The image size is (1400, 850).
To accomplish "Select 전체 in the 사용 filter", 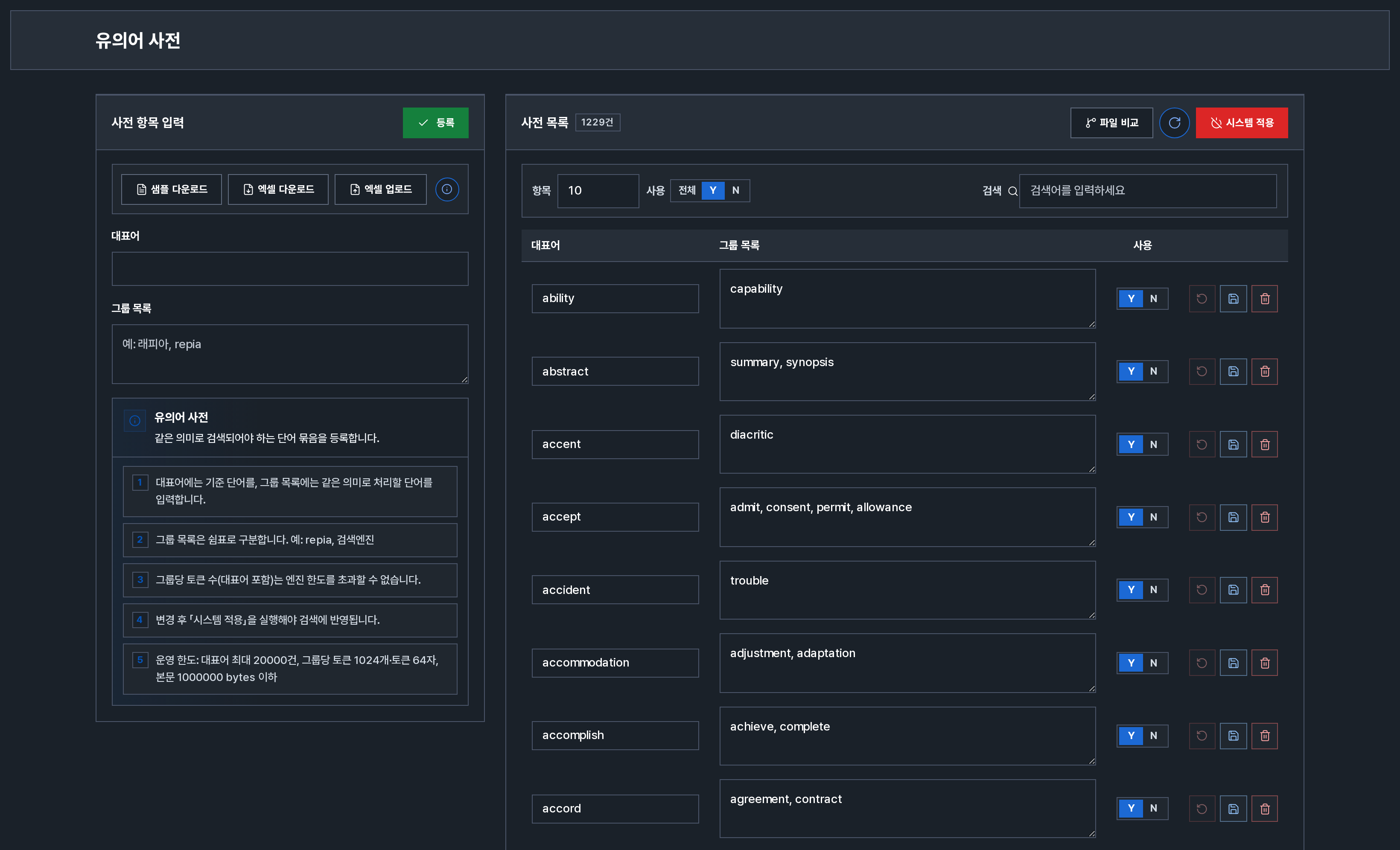I will pyautogui.click(x=686, y=190).
